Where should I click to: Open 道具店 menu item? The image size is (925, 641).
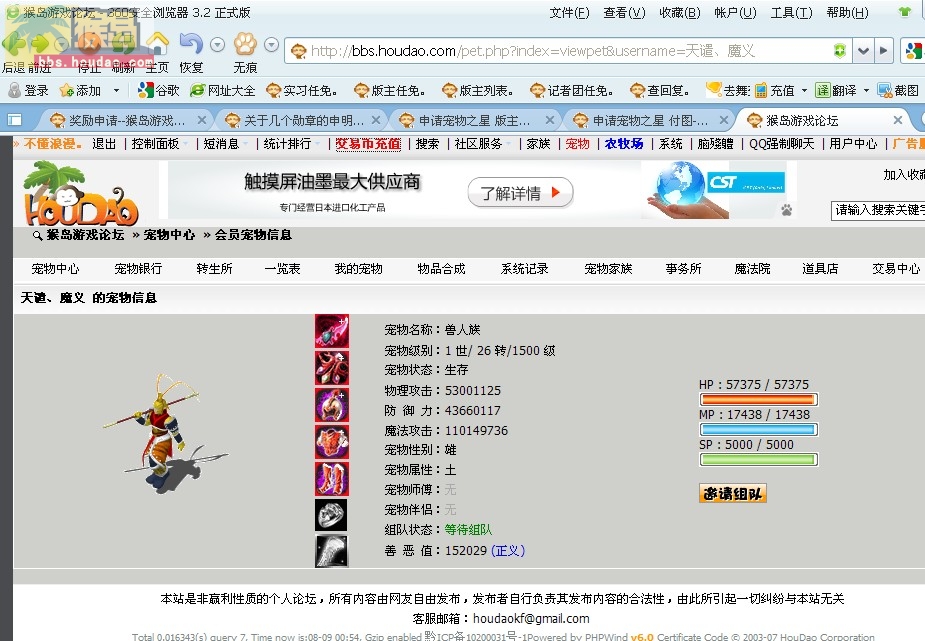pos(820,269)
